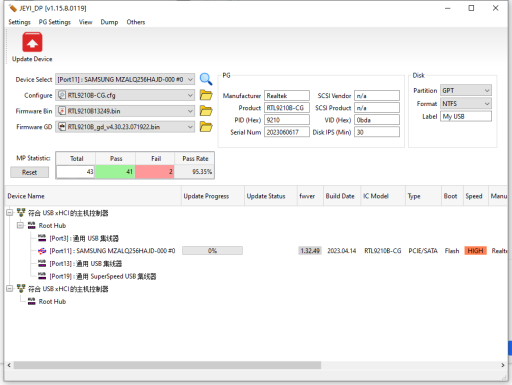Open folder icon next to Firmware GD
Screen dimensions: 512x385
pyautogui.click(x=206, y=127)
